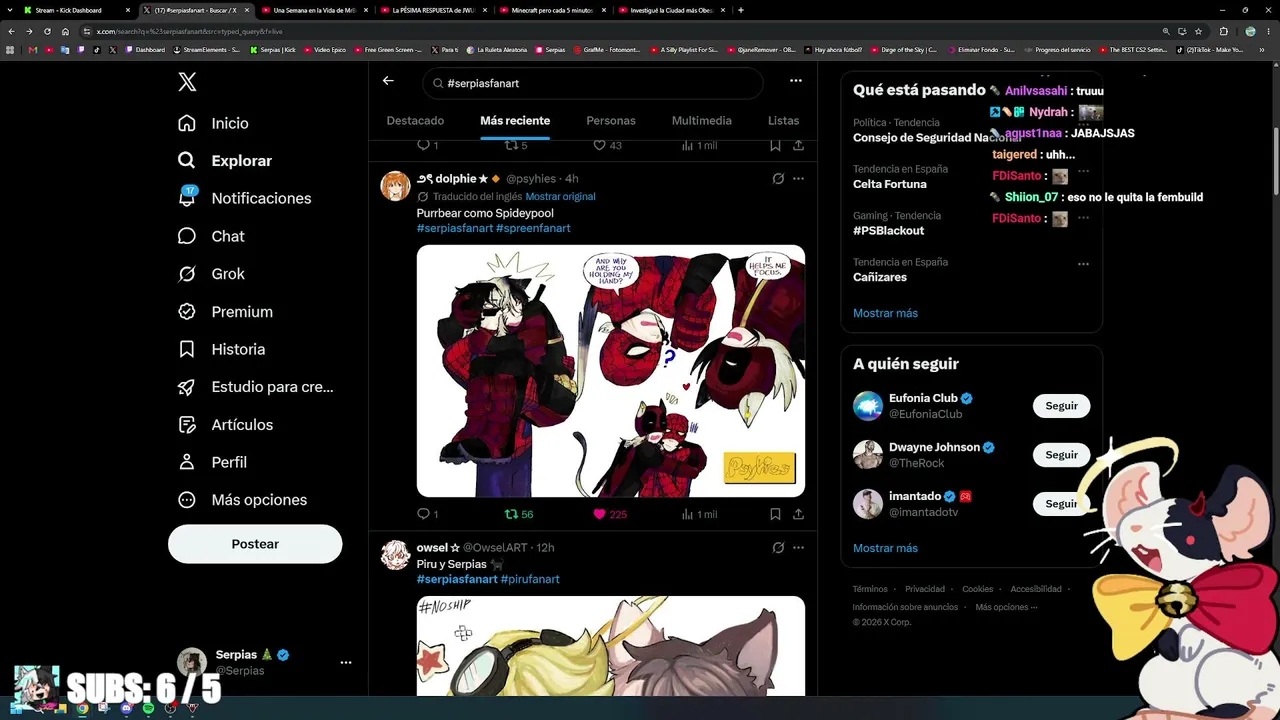The image size is (1280, 720).
Task: Follow Dwayne Johnson with Seguir button
Action: (x=1061, y=455)
